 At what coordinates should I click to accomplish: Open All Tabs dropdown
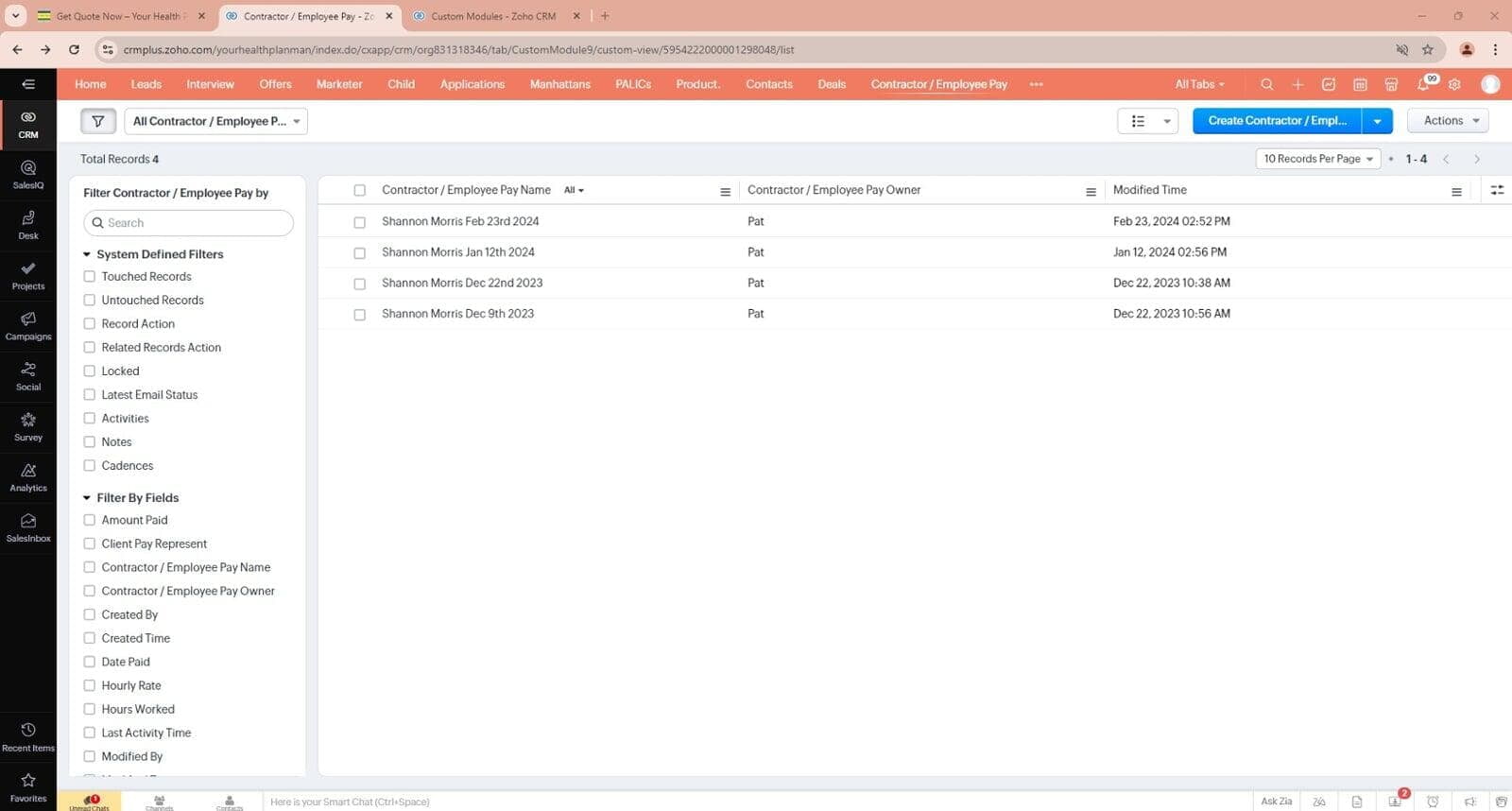click(x=1200, y=84)
